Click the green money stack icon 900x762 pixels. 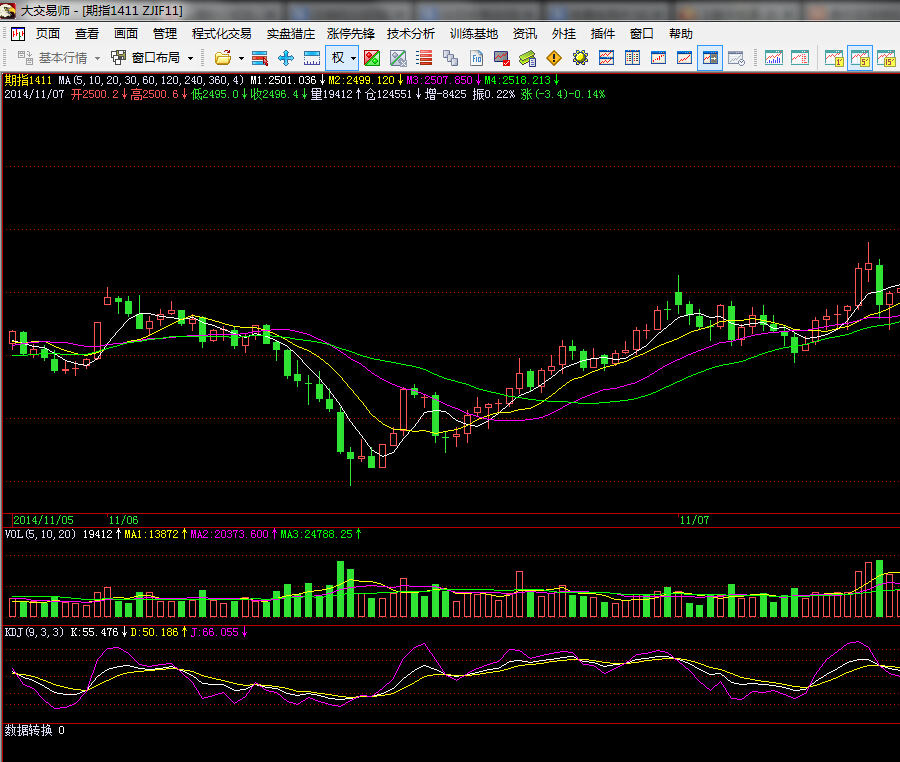(x=528, y=58)
